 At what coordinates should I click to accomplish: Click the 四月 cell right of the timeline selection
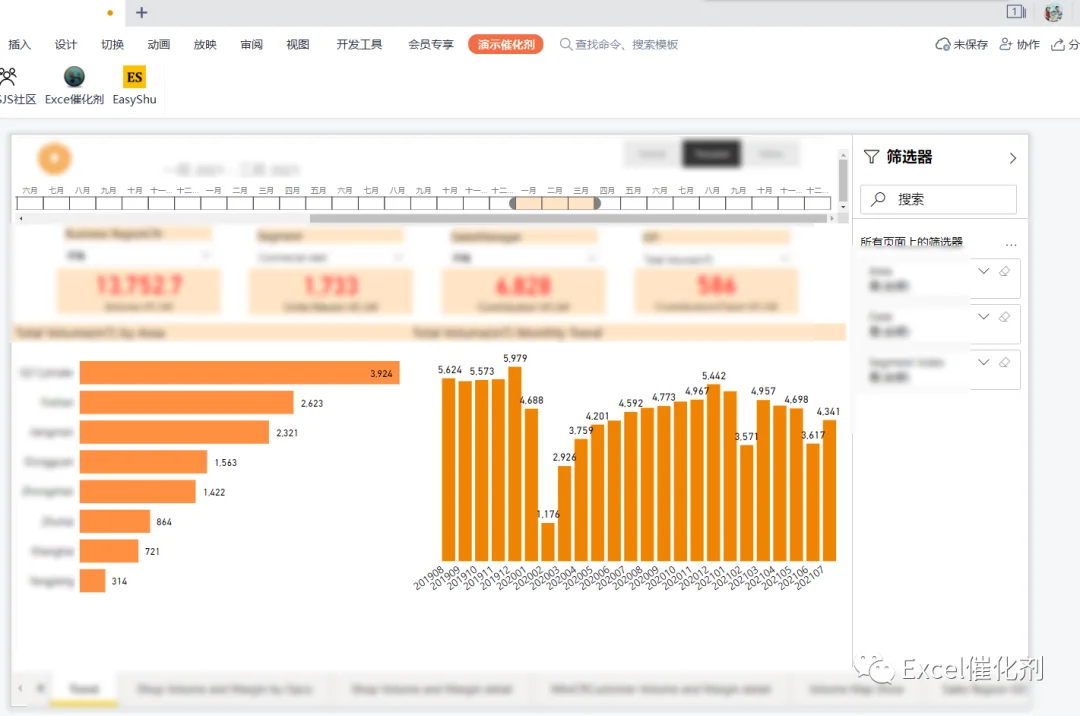(608, 203)
